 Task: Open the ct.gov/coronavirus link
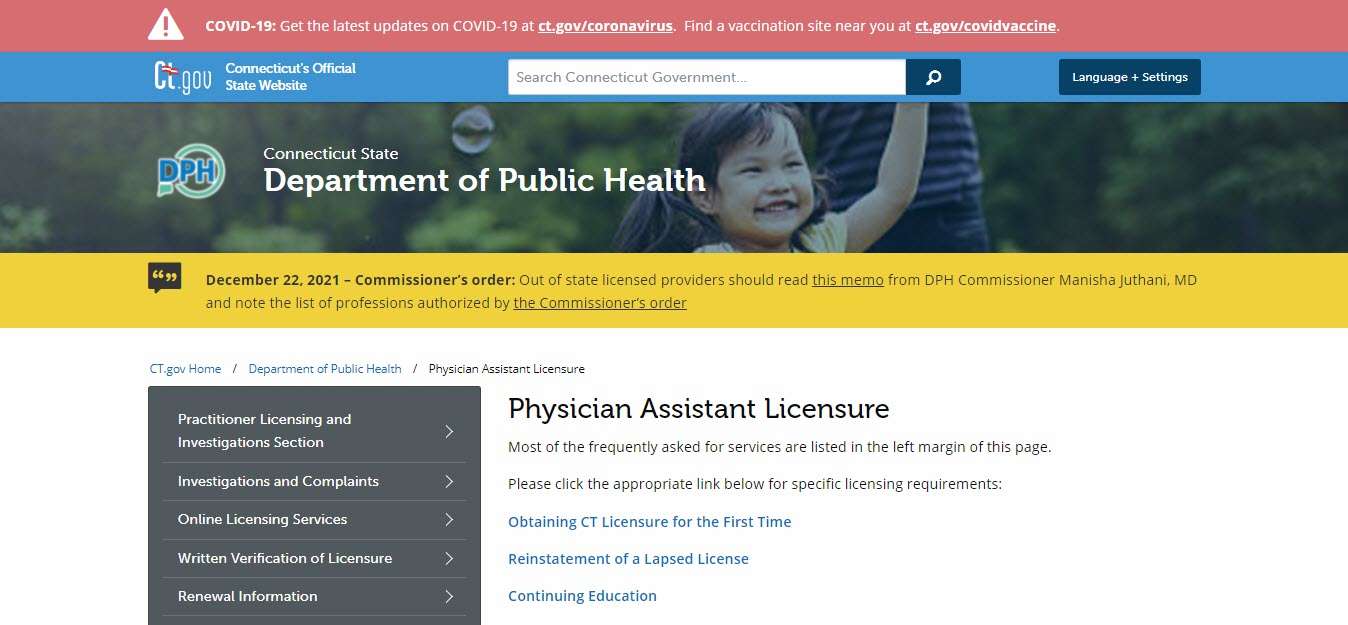(x=604, y=26)
